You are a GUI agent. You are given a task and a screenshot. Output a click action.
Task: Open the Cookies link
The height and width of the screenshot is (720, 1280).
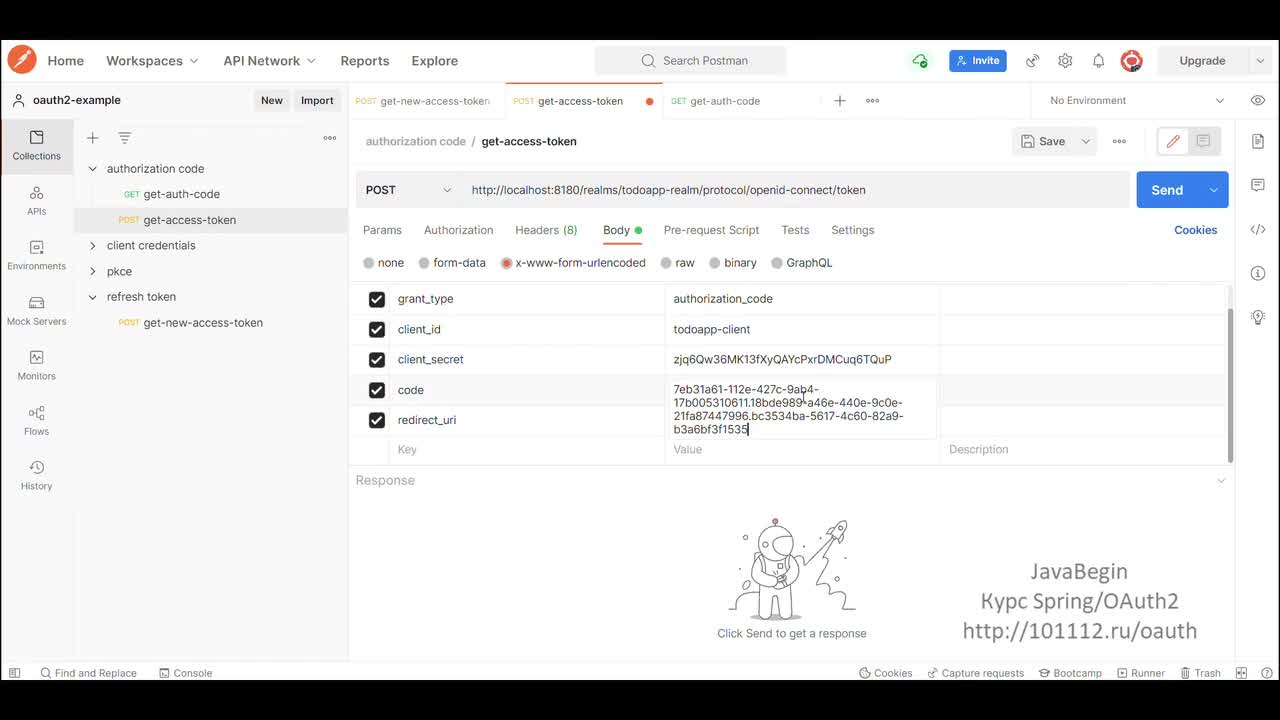(1195, 230)
